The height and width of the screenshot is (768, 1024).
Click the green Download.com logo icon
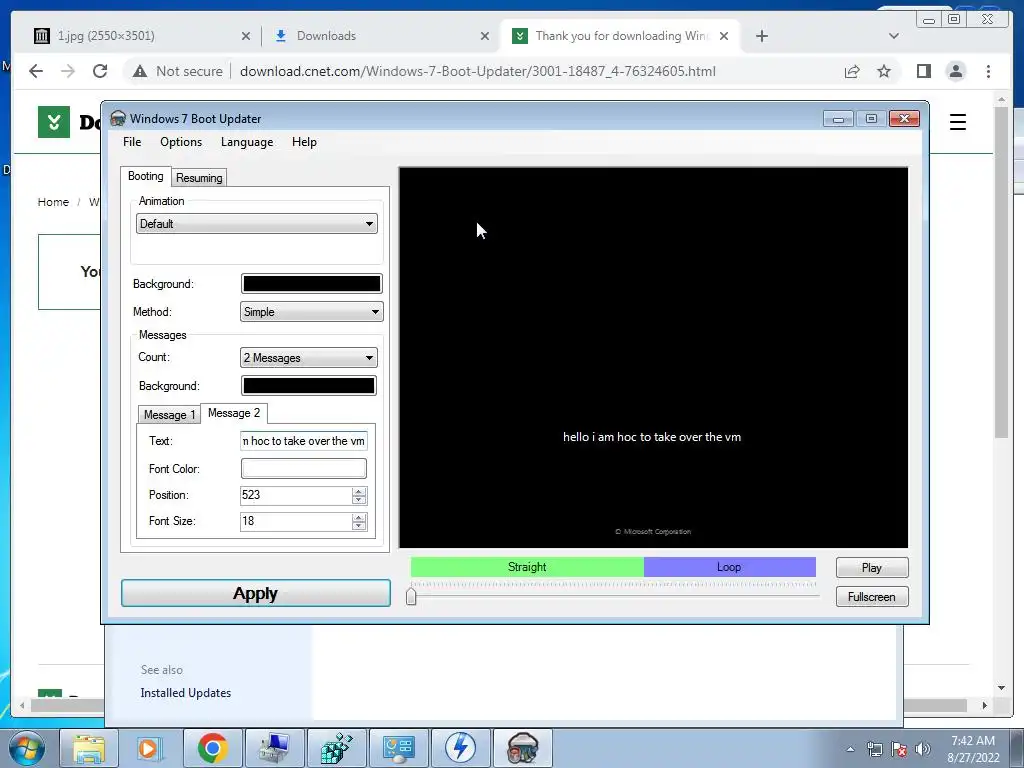pyautogui.click(x=54, y=122)
